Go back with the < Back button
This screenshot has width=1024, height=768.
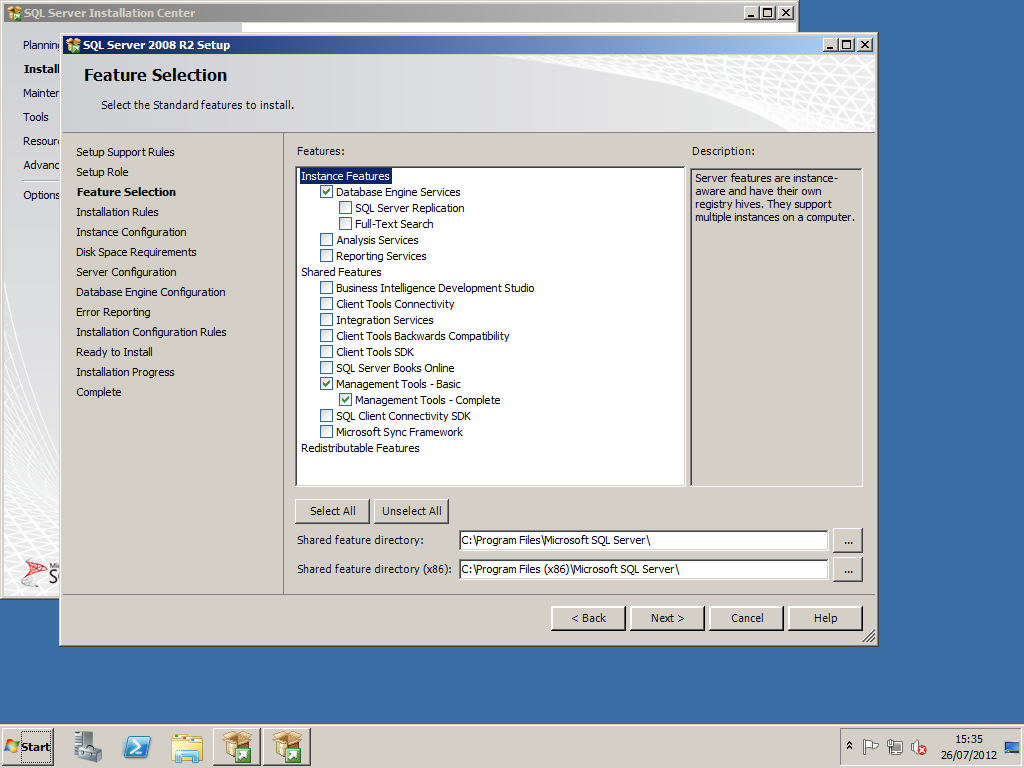coord(588,618)
